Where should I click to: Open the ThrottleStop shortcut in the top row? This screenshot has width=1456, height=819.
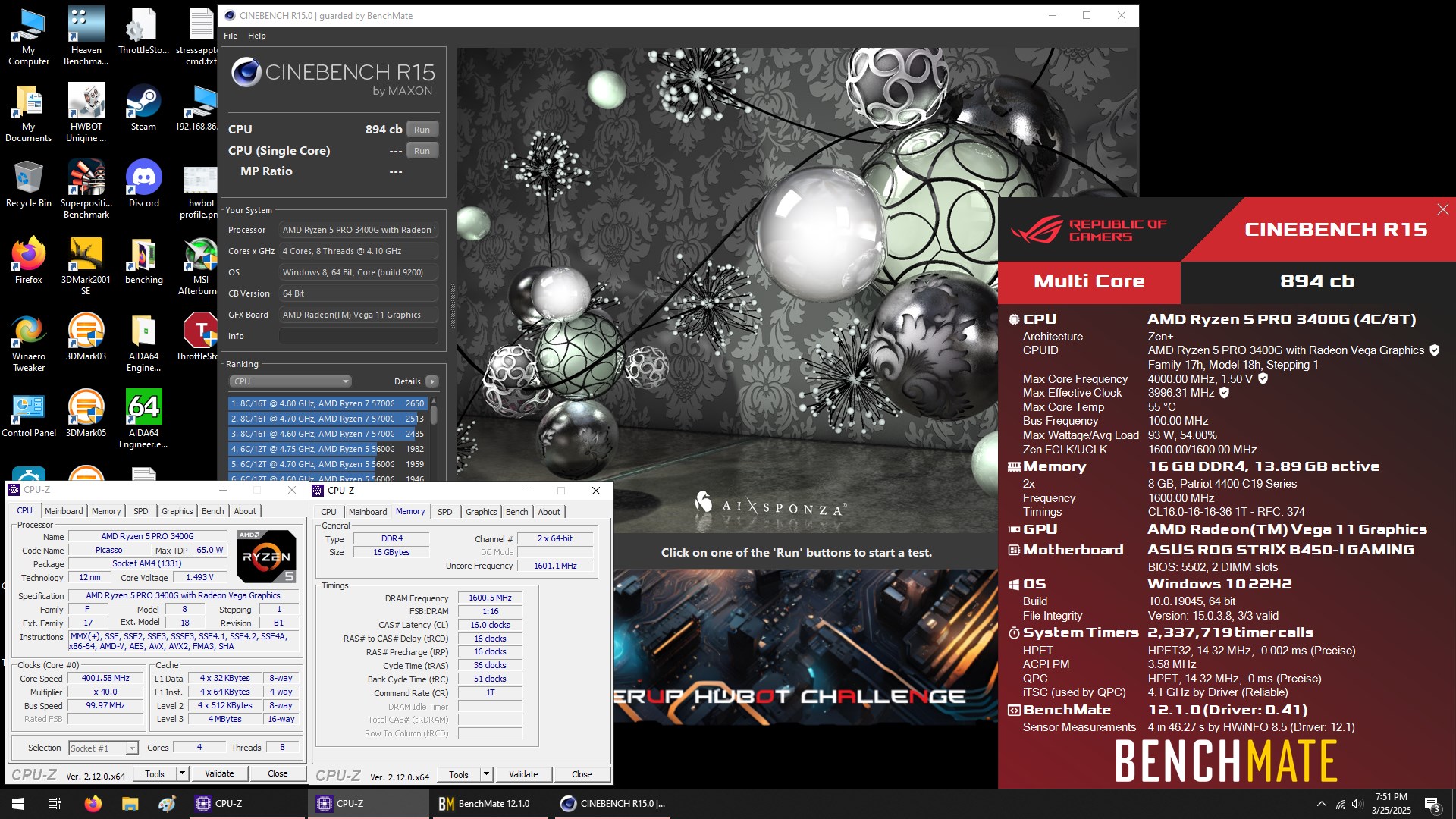pos(143,31)
